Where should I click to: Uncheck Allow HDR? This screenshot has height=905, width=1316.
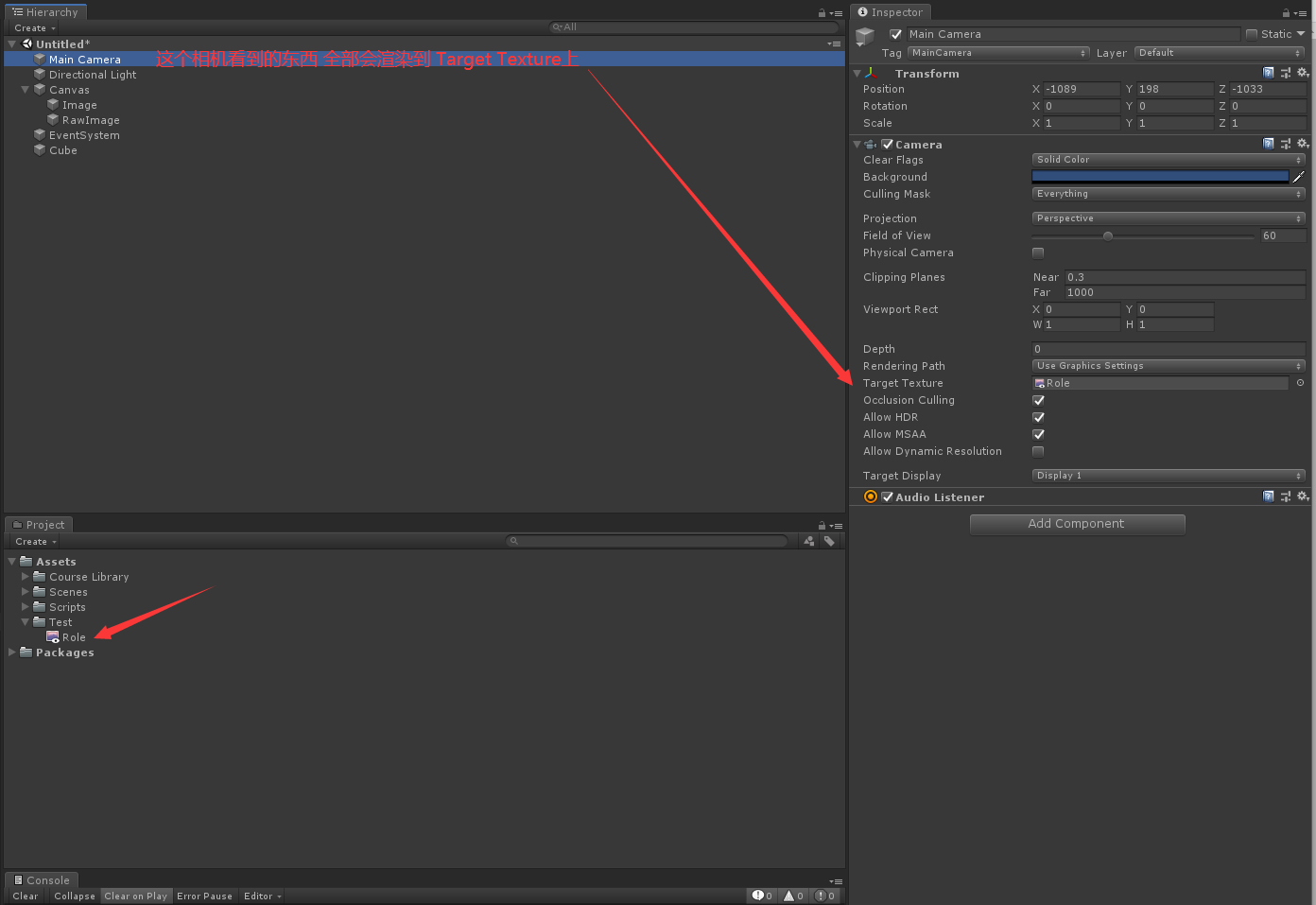(x=1038, y=417)
